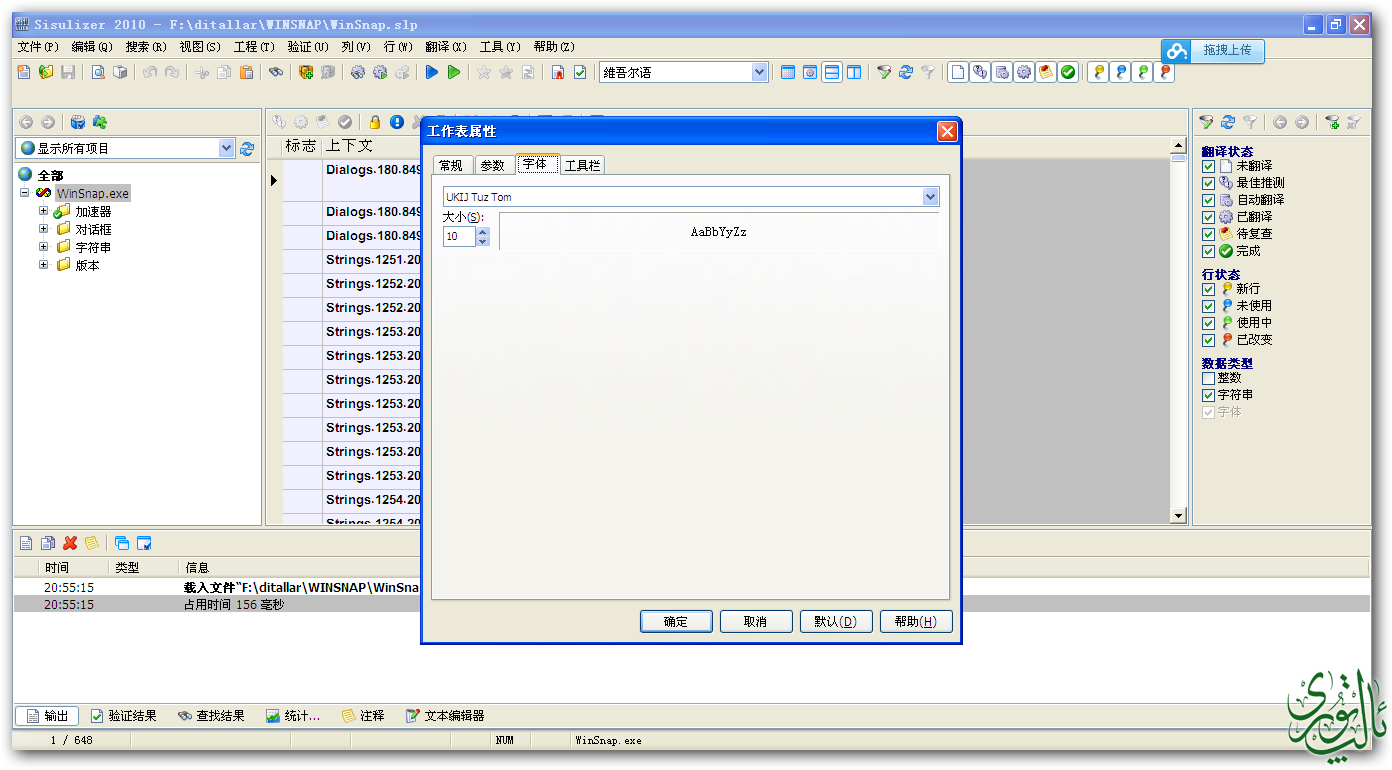The width and height of the screenshot is (1392, 770).
Task: Click the cloud upload 拖拽上传 icon
Action: pyautogui.click(x=1178, y=50)
